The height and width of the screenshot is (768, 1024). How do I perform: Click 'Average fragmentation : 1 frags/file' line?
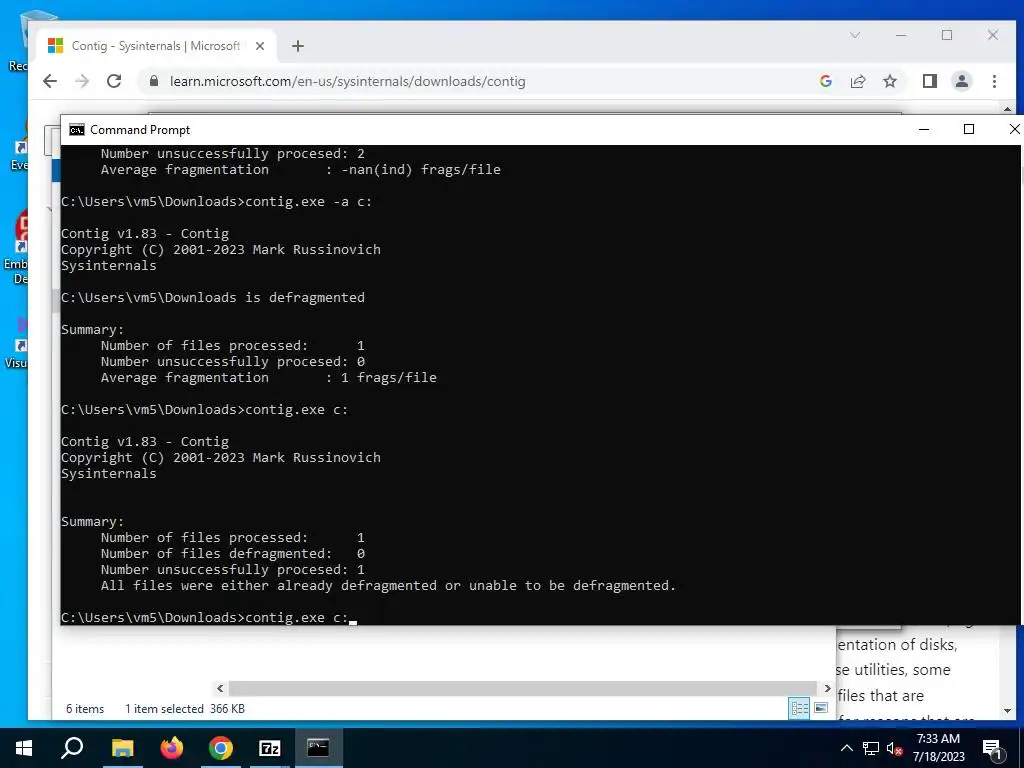point(268,378)
